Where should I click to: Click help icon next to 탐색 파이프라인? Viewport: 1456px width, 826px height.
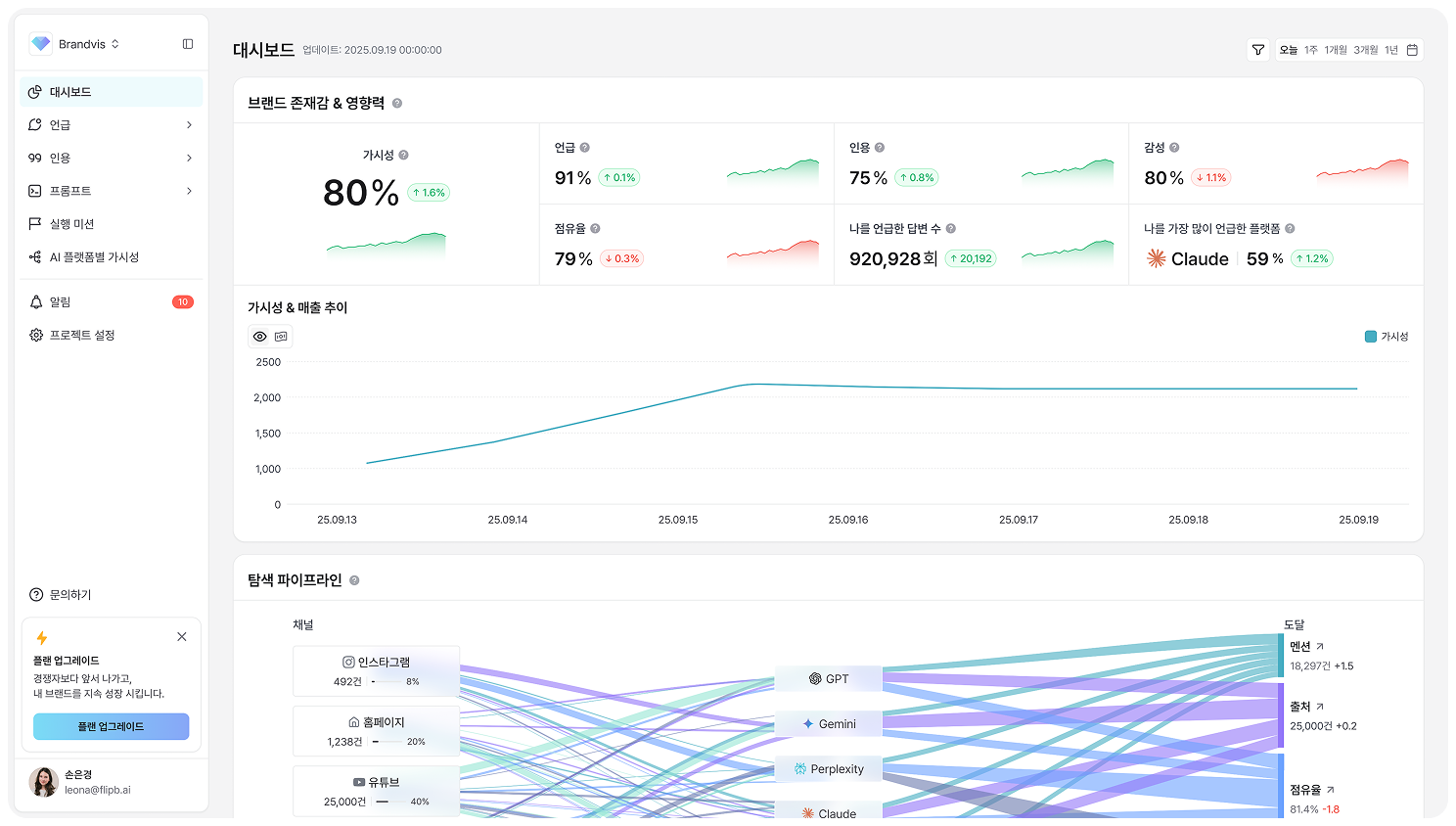tap(354, 580)
